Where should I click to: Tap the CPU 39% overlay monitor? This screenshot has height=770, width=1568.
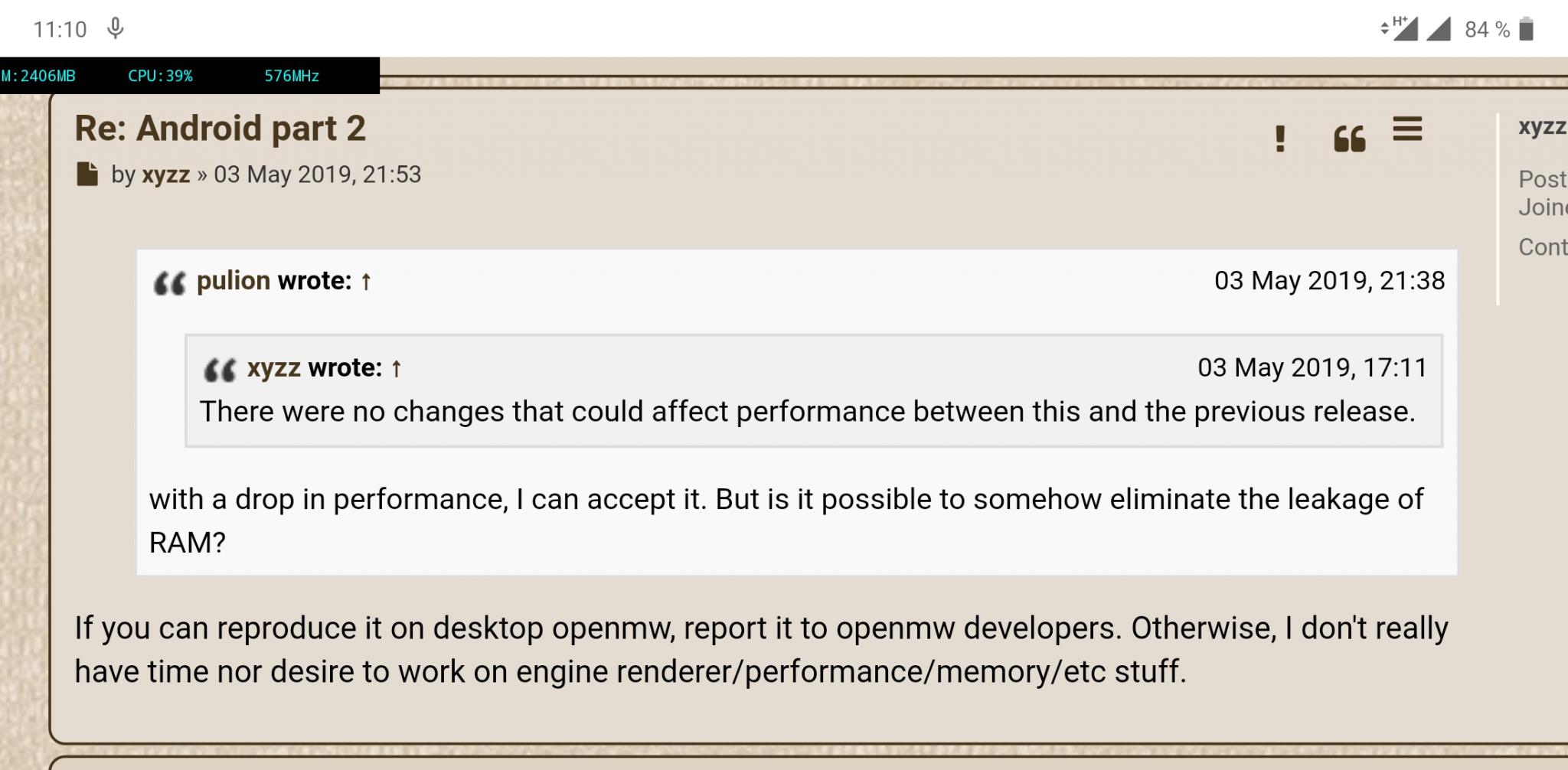point(160,76)
